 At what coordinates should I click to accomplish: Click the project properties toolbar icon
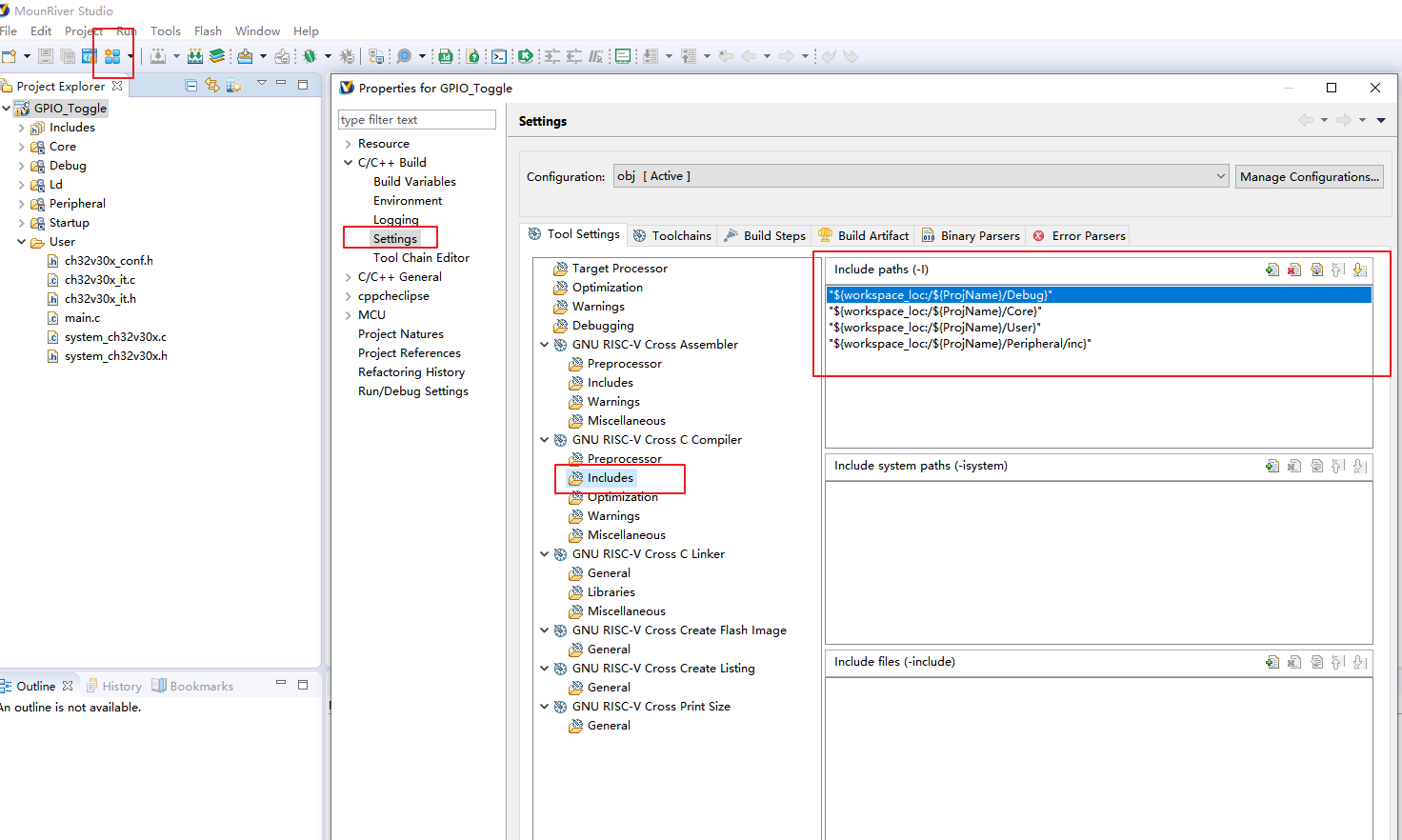click(x=112, y=56)
